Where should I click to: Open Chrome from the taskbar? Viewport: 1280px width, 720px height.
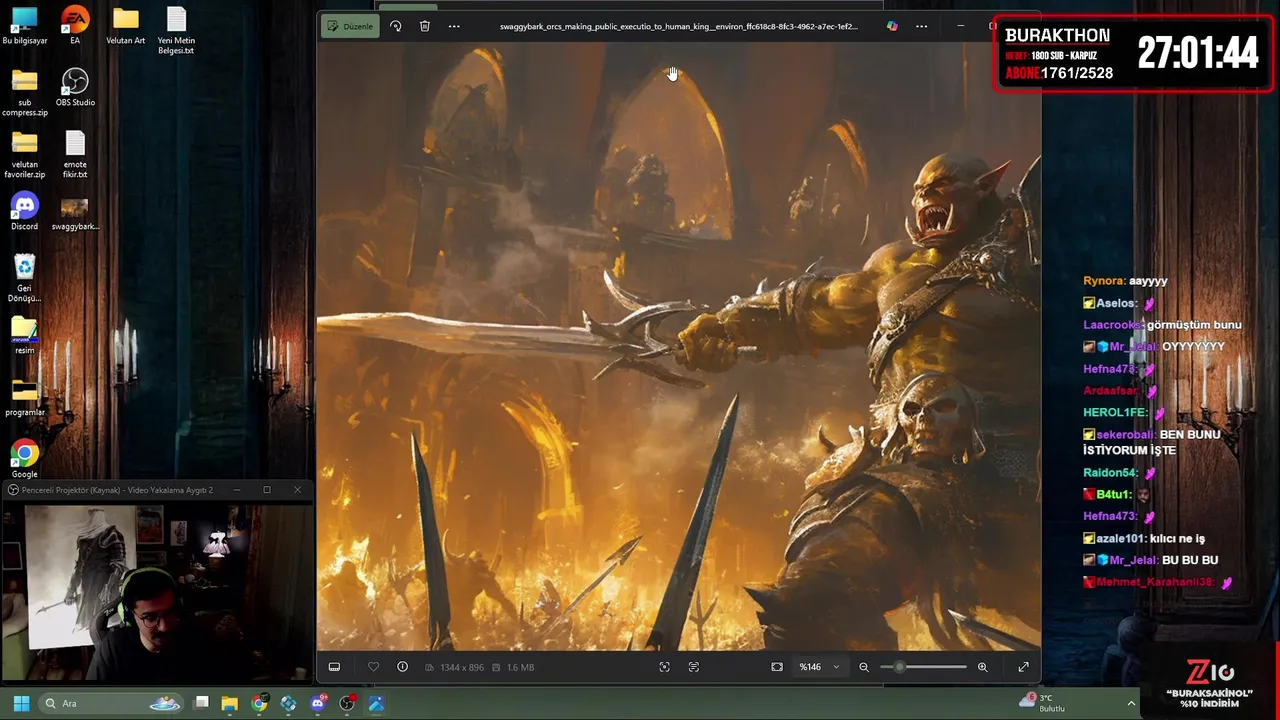[259, 703]
